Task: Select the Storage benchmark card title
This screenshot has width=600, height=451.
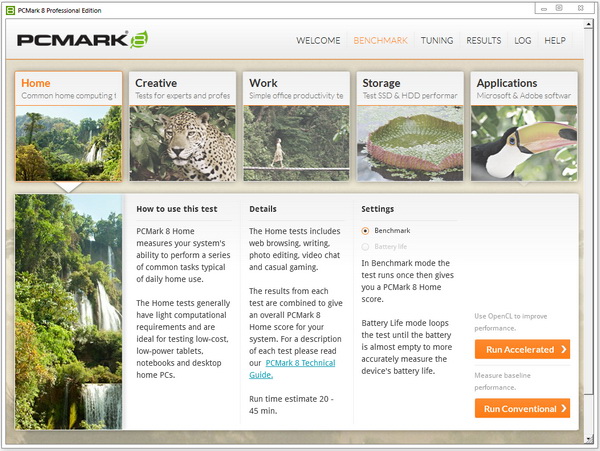Action: (x=381, y=83)
